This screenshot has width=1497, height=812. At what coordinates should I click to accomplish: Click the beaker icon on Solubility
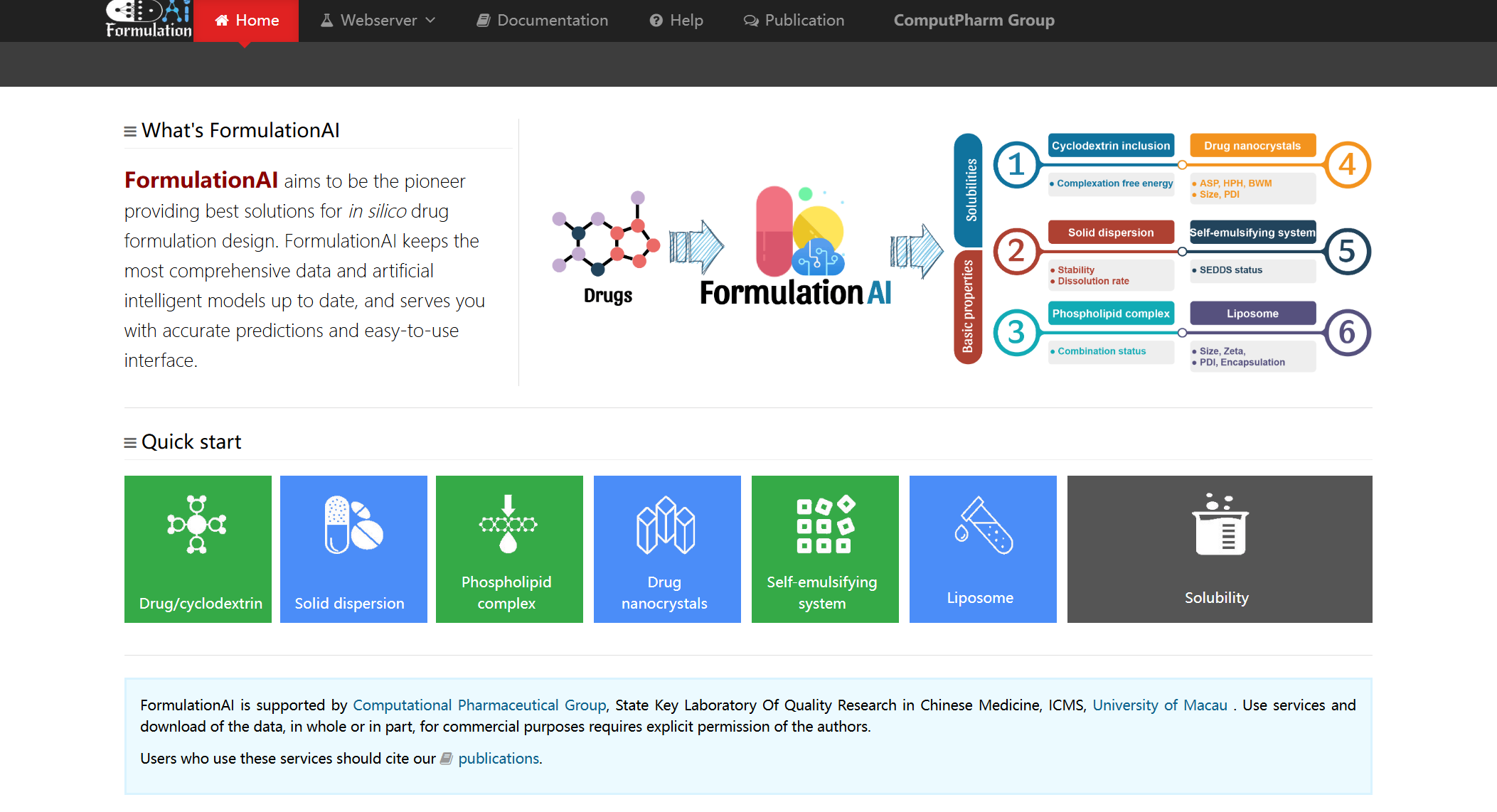pyautogui.click(x=1220, y=524)
